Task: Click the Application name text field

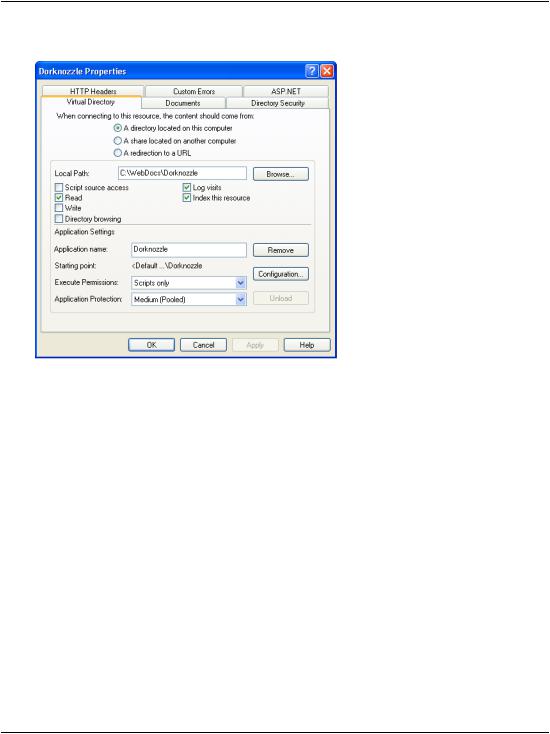Action: pos(189,250)
